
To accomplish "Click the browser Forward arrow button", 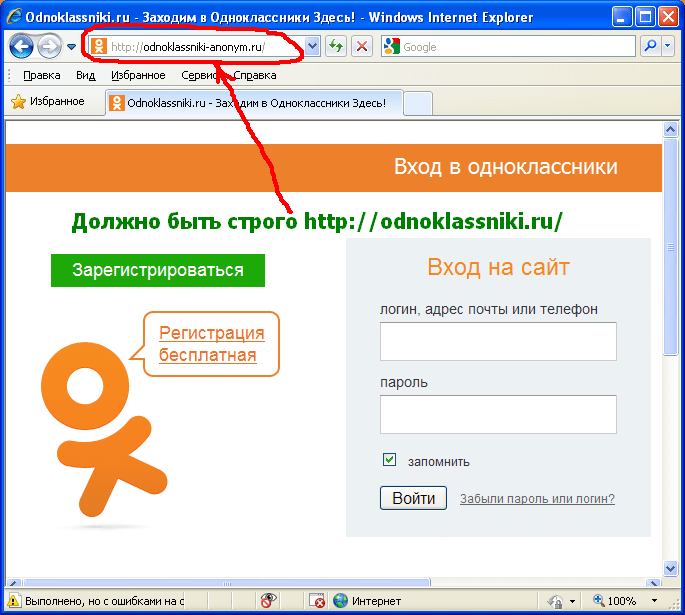I will (48, 46).
